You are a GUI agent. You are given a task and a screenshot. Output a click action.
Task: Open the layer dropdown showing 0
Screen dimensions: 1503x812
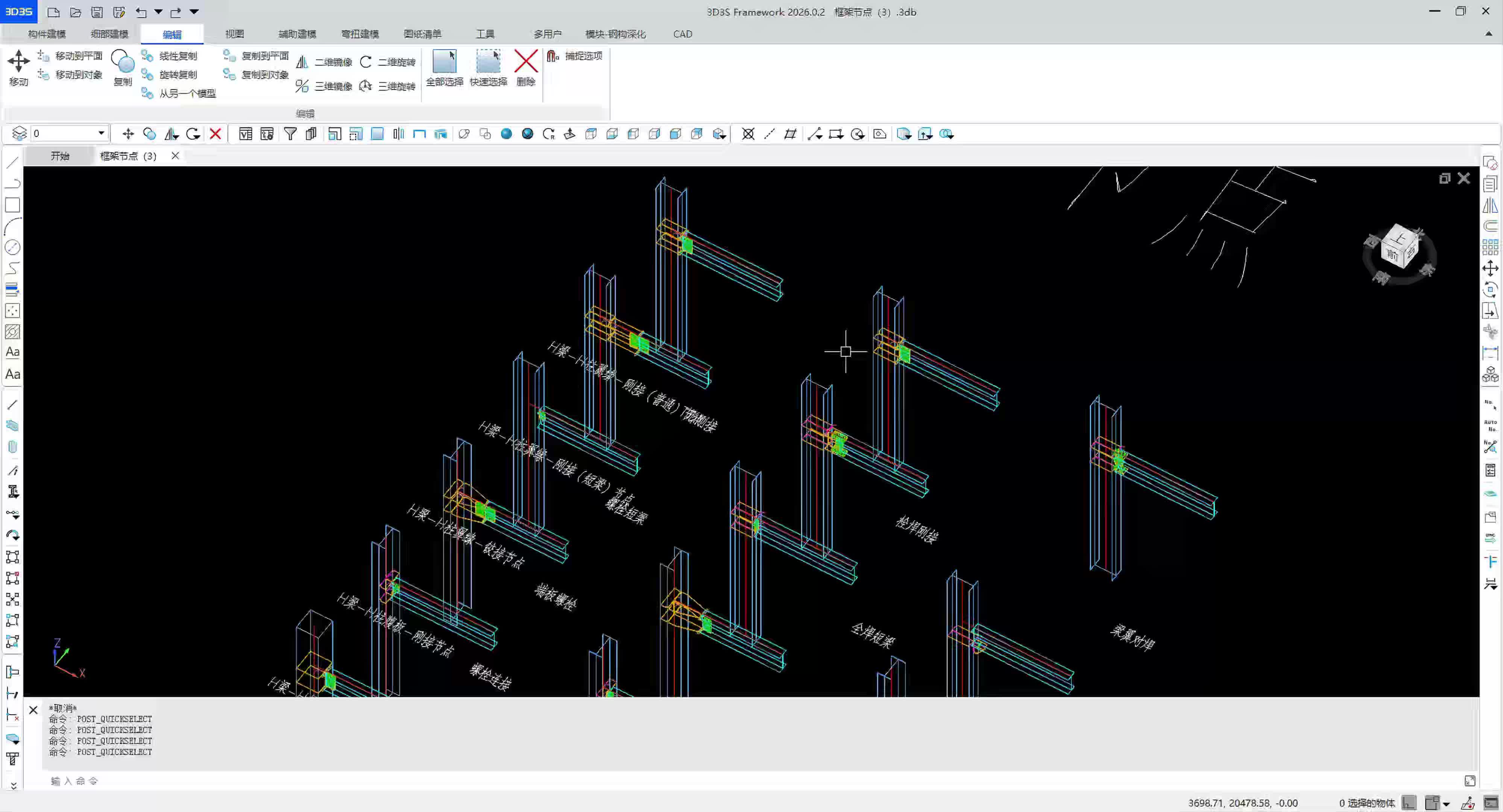[x=101, y=133]
